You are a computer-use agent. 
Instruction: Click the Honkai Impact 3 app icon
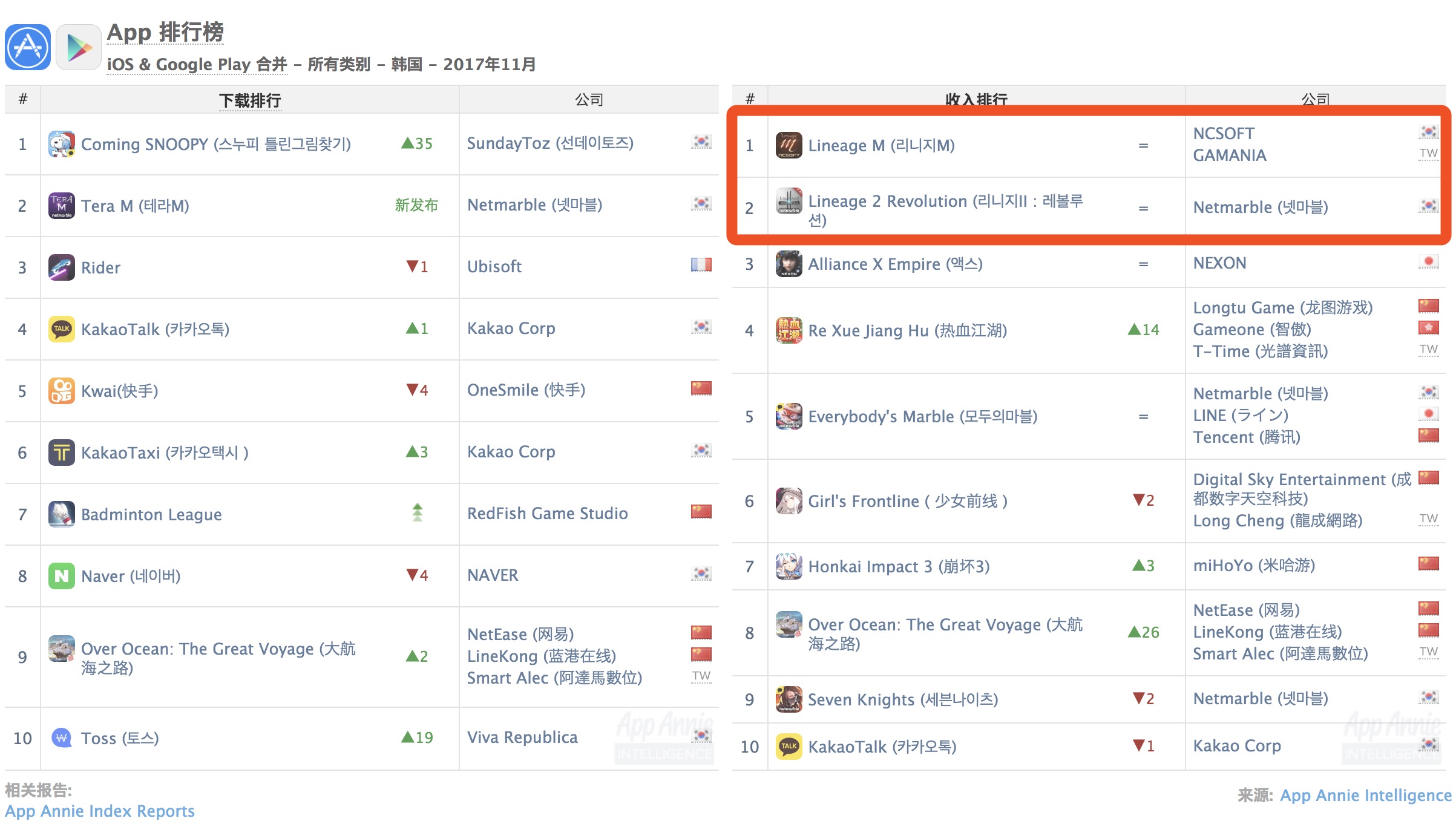pos(789,566)
